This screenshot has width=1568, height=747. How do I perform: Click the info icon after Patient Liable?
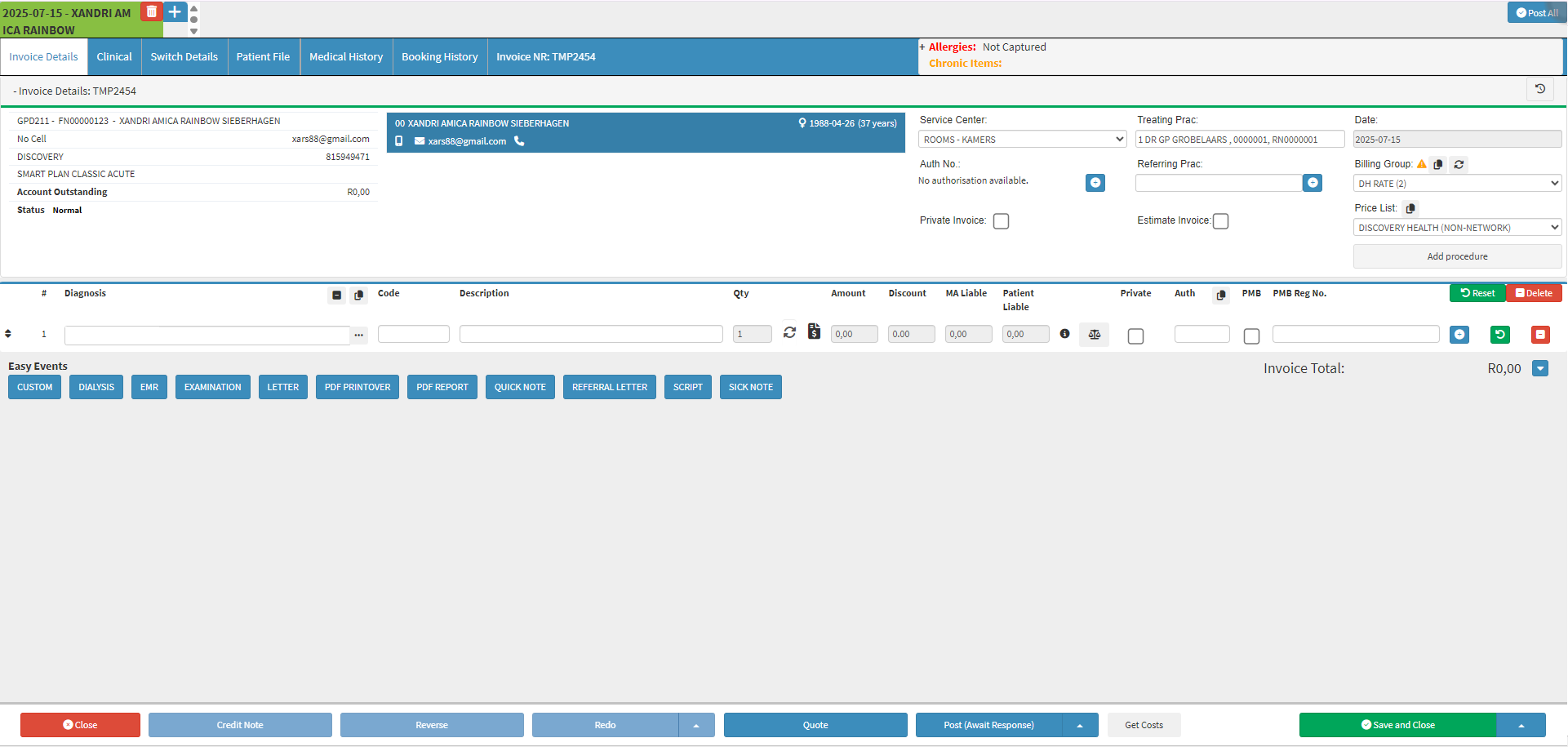coord(1064,334)
